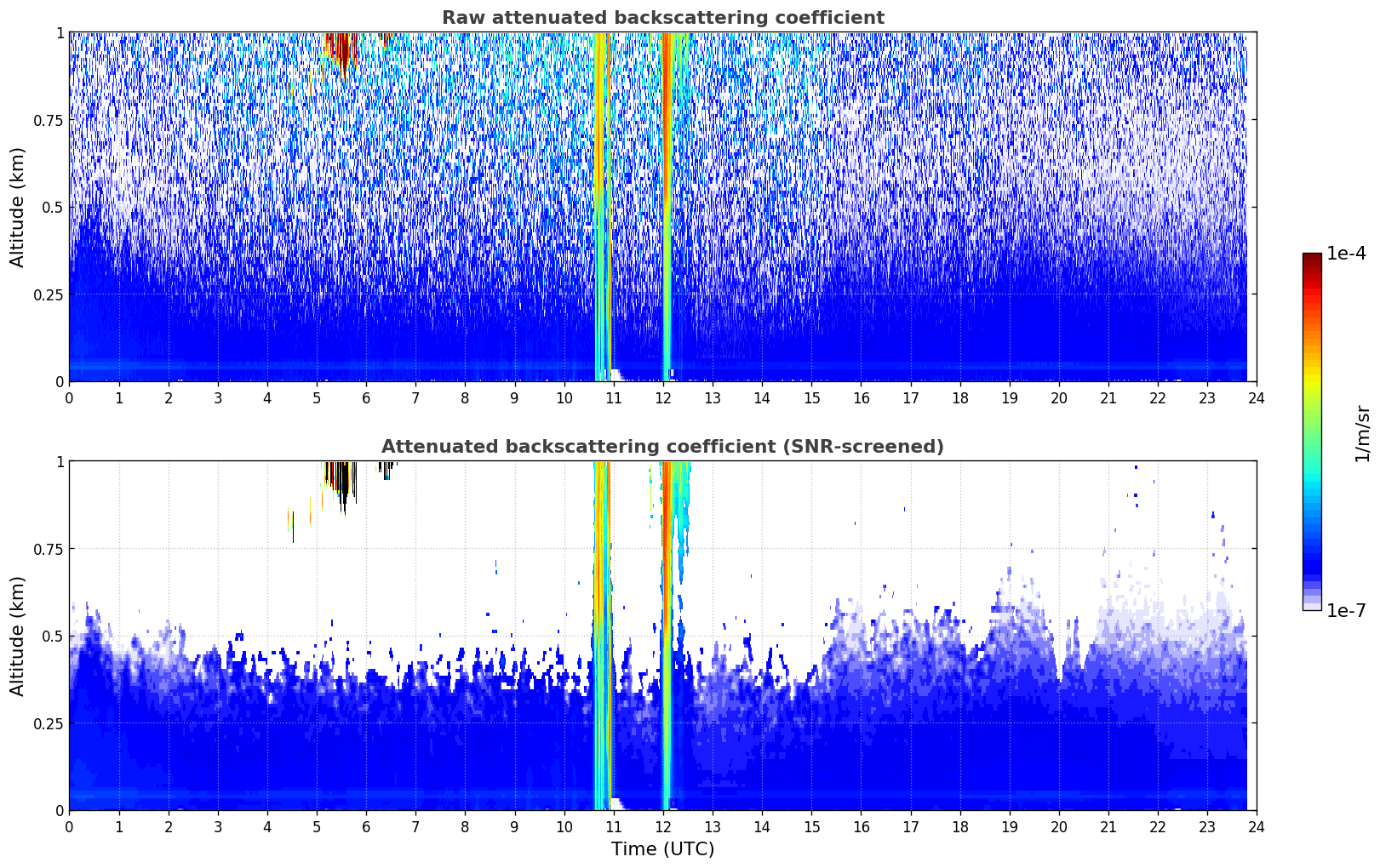Click the '0.25' altitude tick on top plot

49,294
